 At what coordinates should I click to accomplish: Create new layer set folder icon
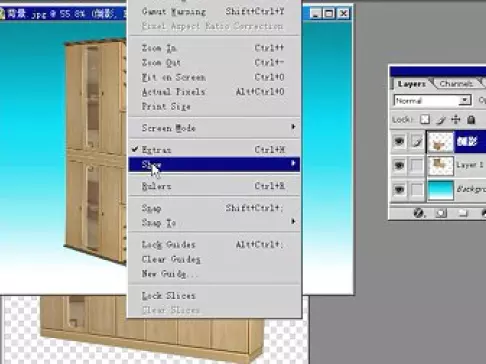[463, 213]
